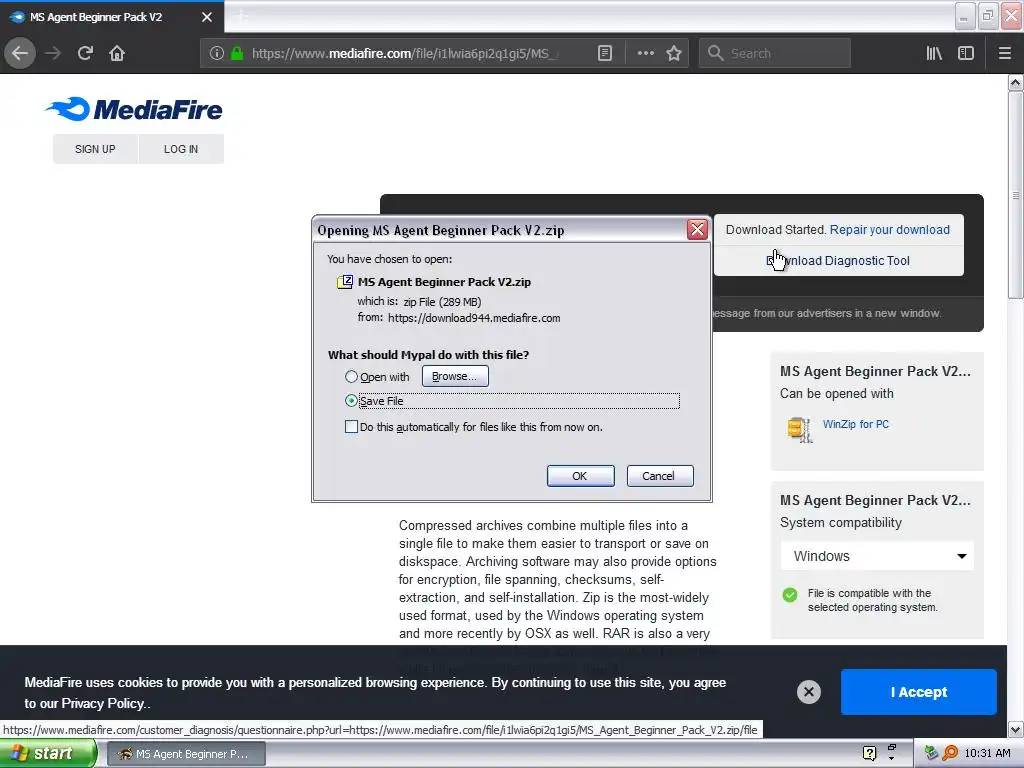The height and width of the screenshot is (768, 1024).
Task: Click the URL address bar
Action: [405, 53]
